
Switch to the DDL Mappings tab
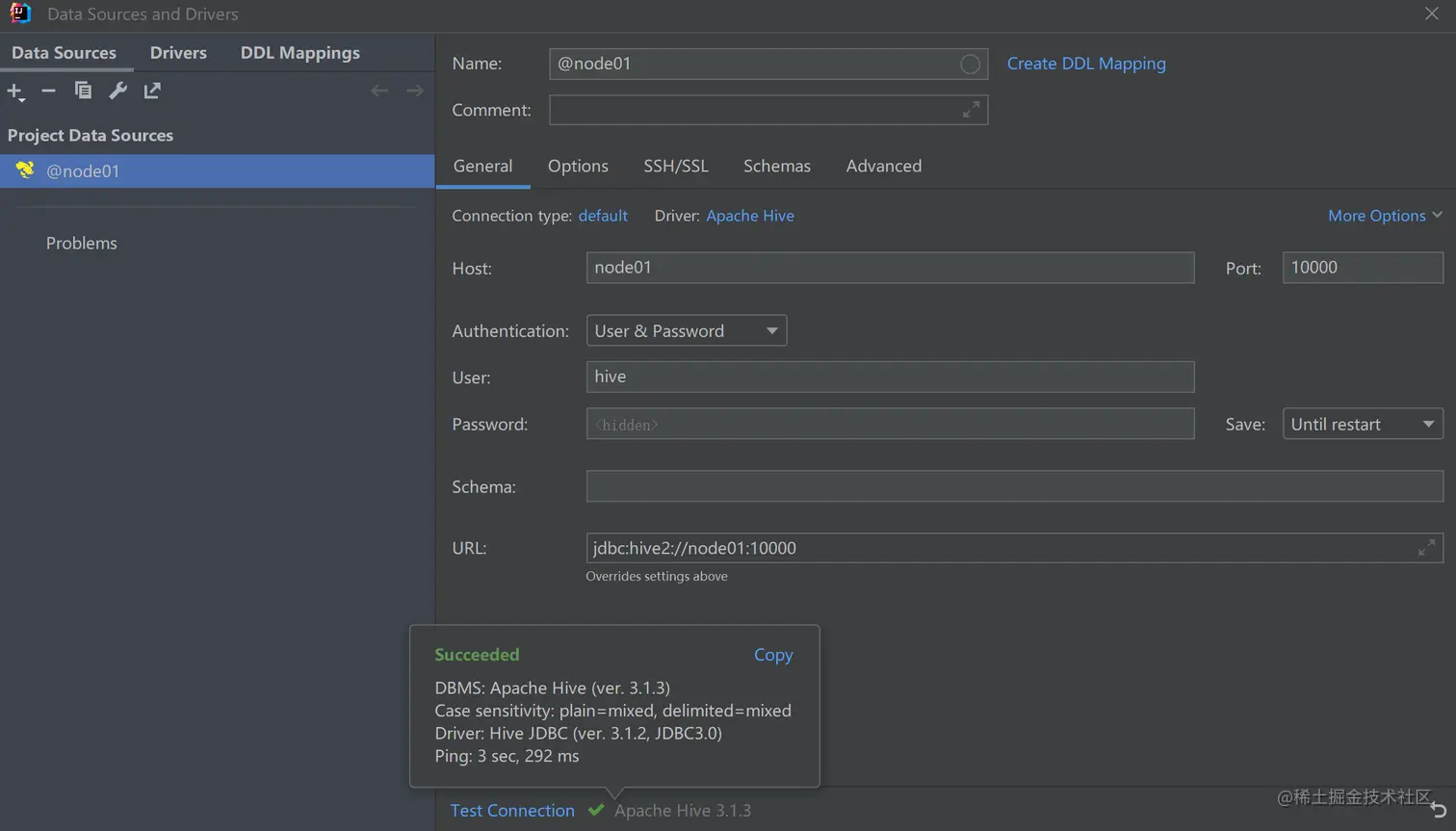(x=300, y=53)
